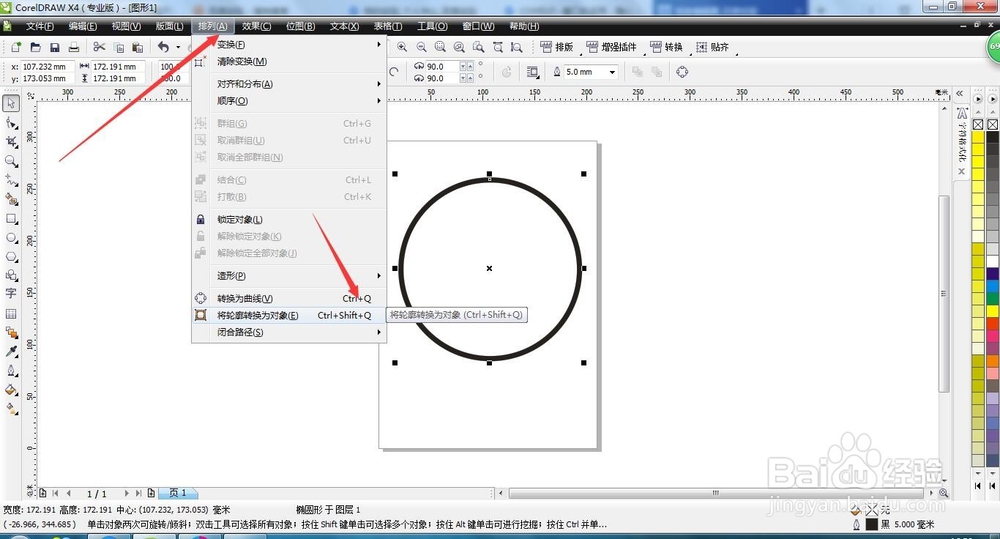Click the 增强插件 toolbar button
1000x539 pixels.
612,47
